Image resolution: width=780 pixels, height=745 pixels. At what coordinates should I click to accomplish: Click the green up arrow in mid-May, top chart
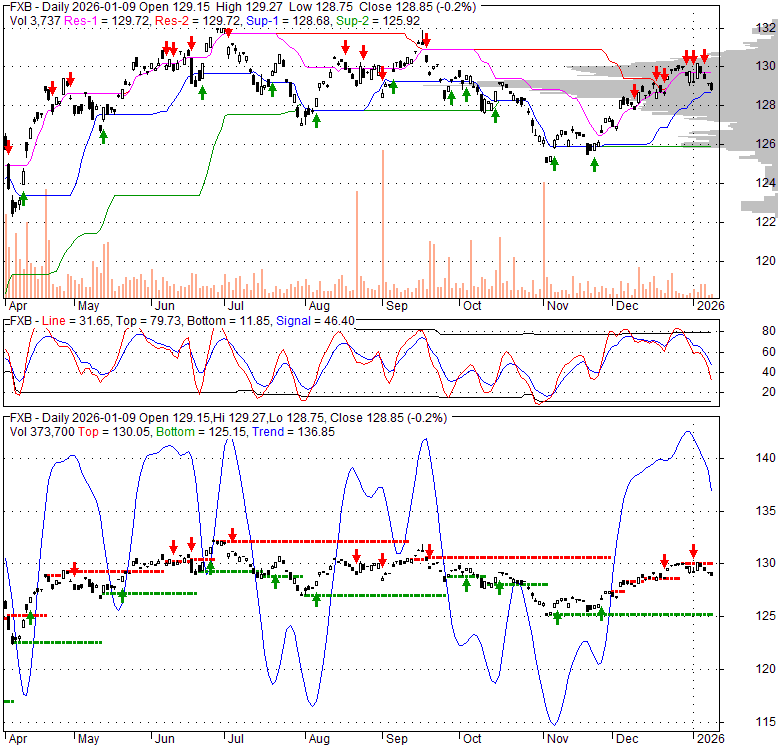103,136
